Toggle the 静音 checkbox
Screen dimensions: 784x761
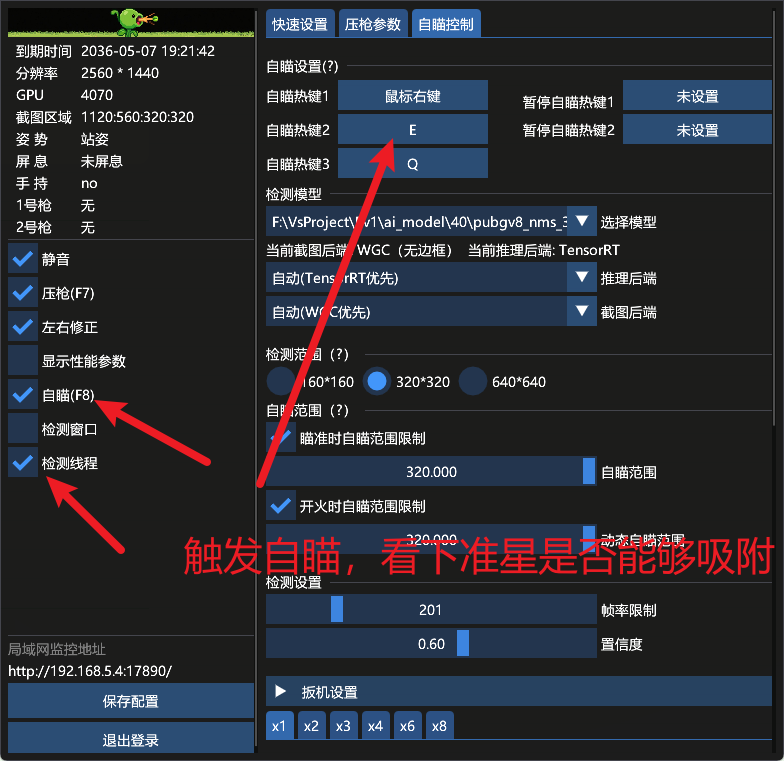(22, 258)
